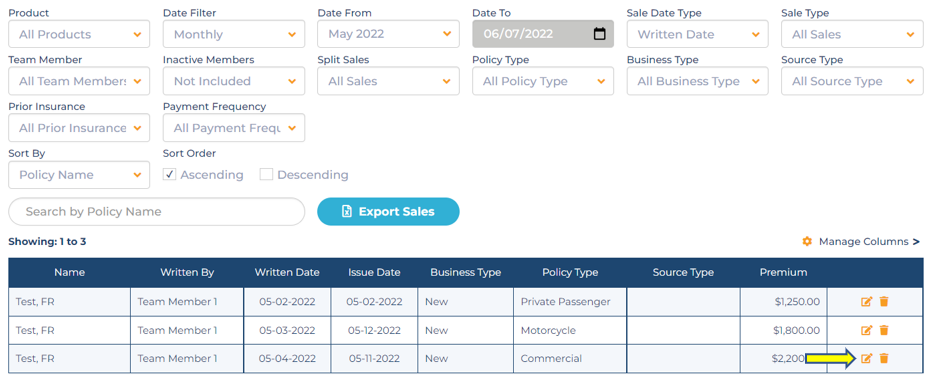Open the Prior Insurance dropdown

click(x=79, y=128)
